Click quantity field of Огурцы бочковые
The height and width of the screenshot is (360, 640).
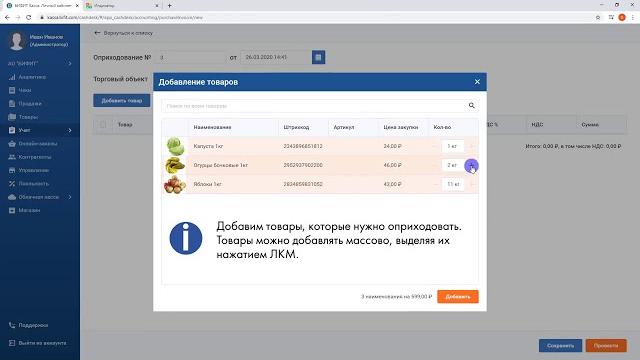[x=452, y=165]
